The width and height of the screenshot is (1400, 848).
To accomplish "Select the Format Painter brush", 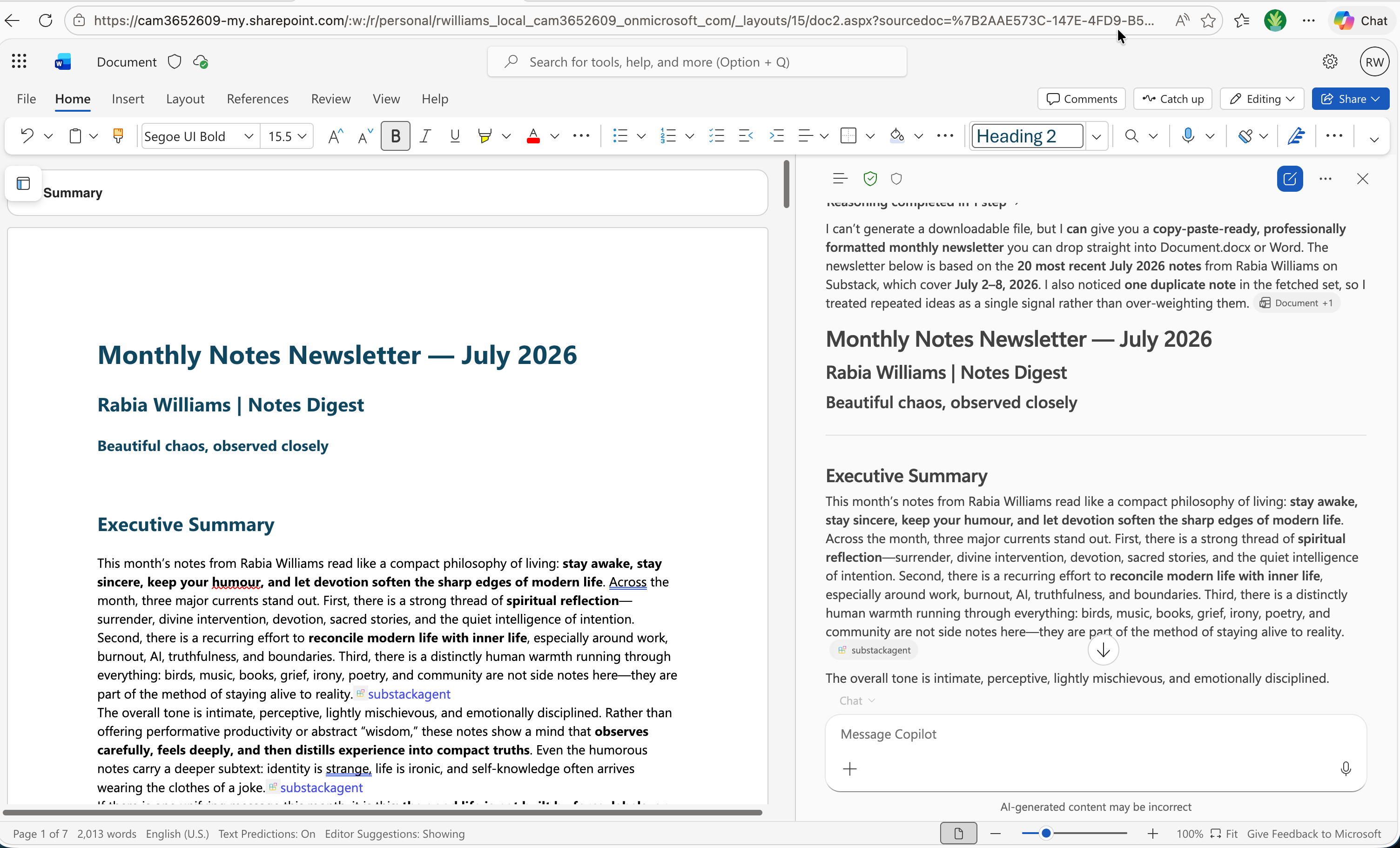I will tap(118, 136).
